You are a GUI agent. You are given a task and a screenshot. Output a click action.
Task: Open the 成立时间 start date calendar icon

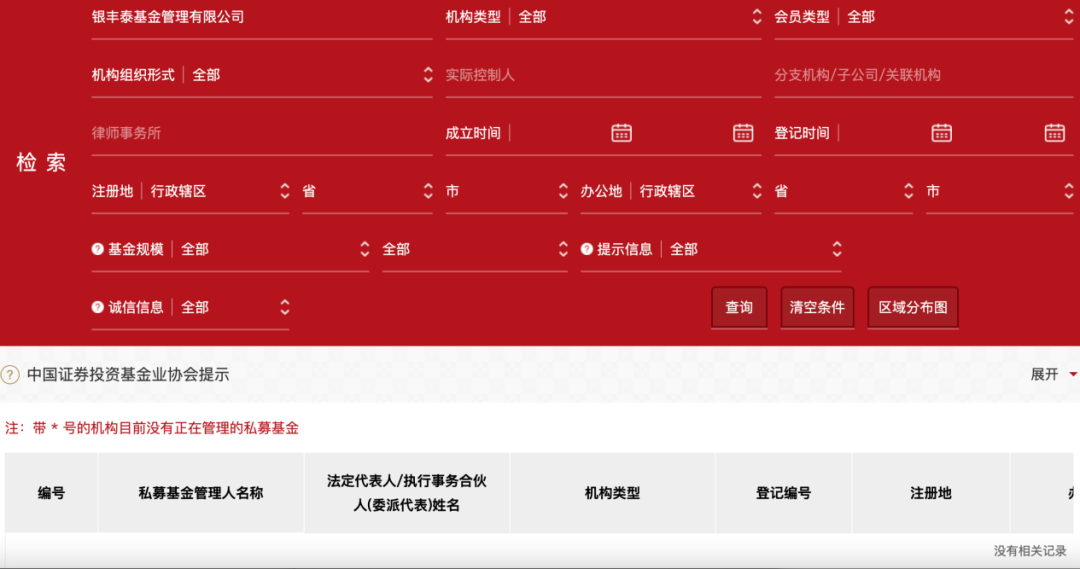click(x=621, y=133)
